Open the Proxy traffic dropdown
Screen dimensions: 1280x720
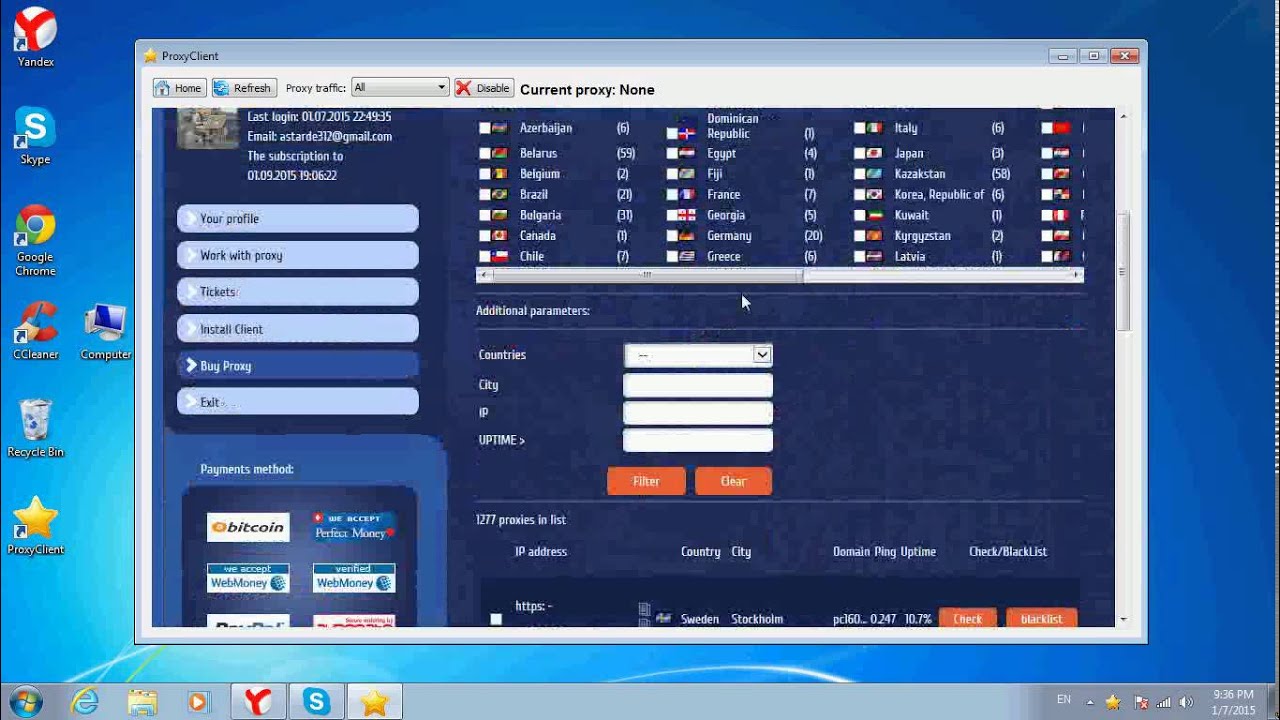(400, 88)
